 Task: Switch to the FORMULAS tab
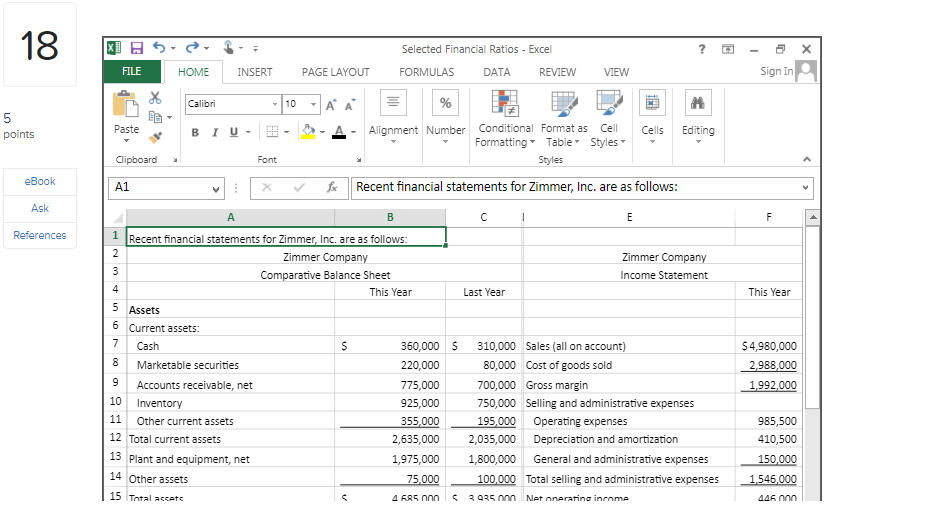tap(426, 72)
